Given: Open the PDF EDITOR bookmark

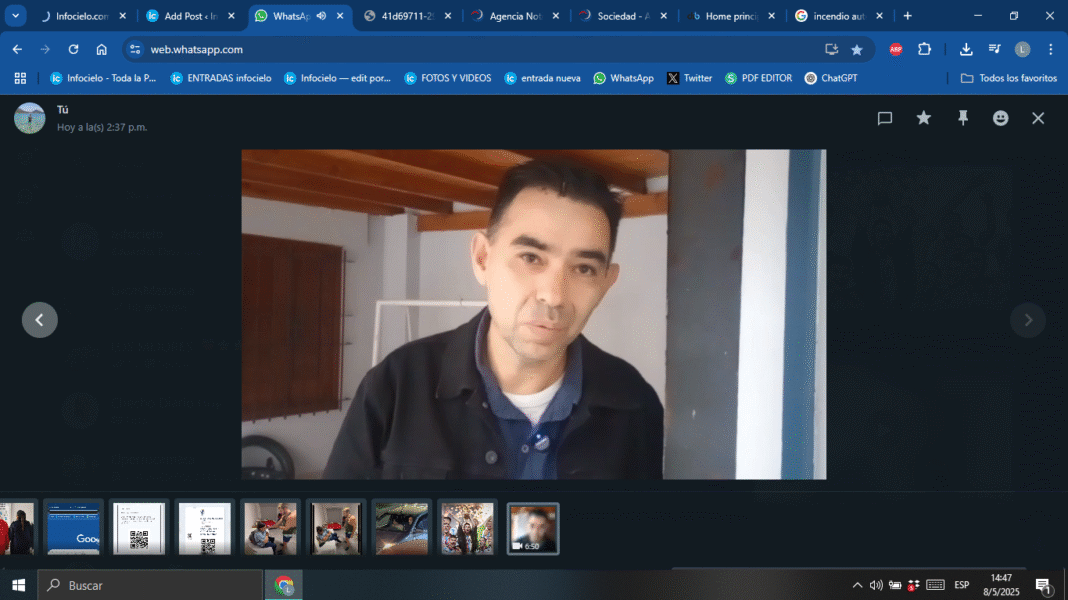Looking at the screenshot, I should [758, 78].
